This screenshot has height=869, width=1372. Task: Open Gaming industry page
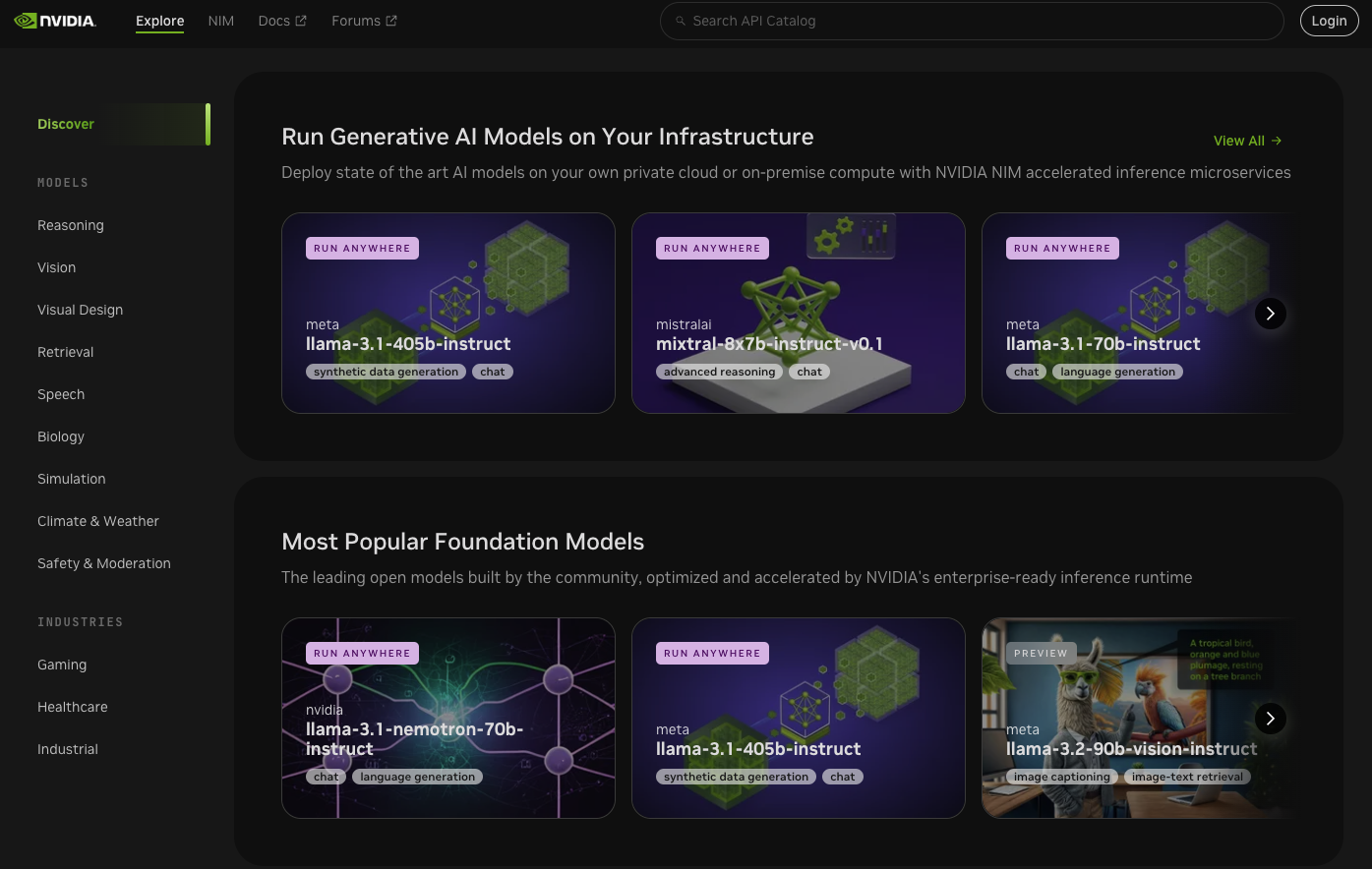click(x=62, y=665)
